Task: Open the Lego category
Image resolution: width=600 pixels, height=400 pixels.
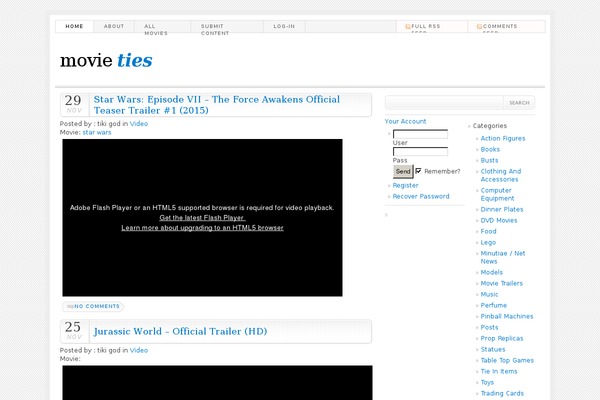Action: click(488, 243)
